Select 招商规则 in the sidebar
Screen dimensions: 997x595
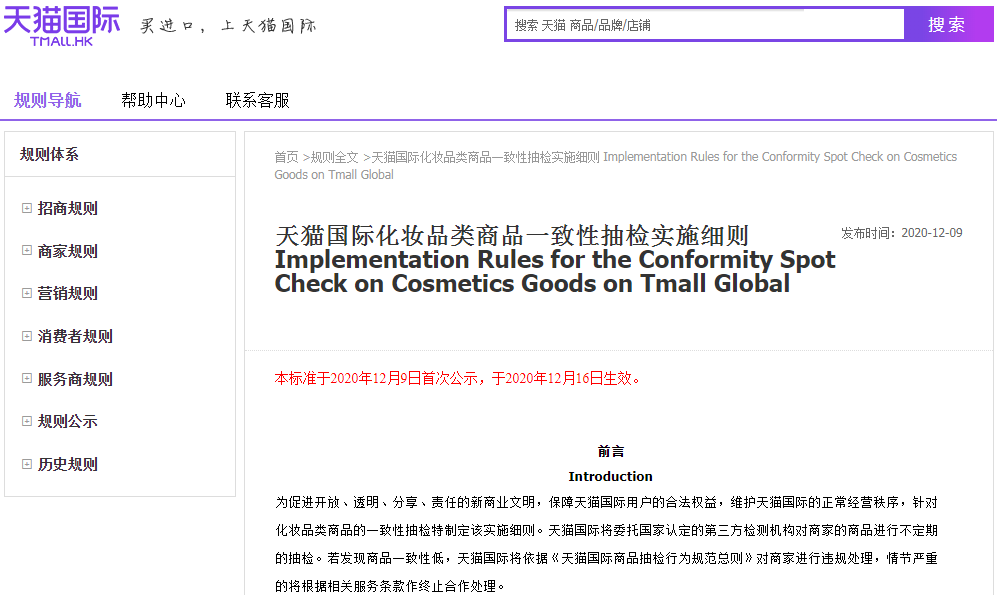[x=67, y=209]
